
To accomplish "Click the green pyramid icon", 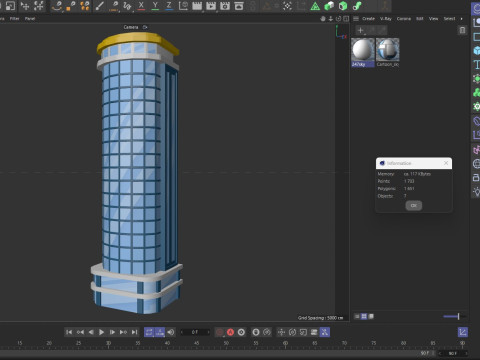I will [x=315, y=6].
